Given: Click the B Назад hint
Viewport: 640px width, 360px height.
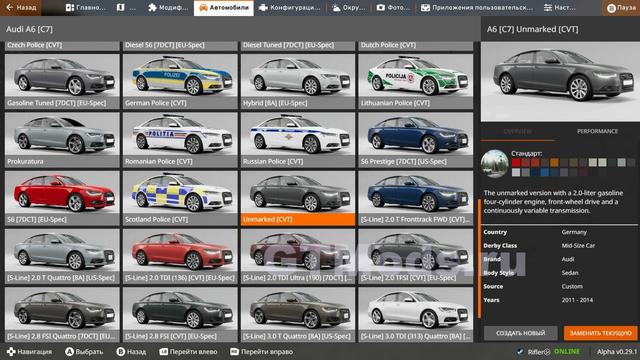Looking at the screenshot, I should click(131, 351).
